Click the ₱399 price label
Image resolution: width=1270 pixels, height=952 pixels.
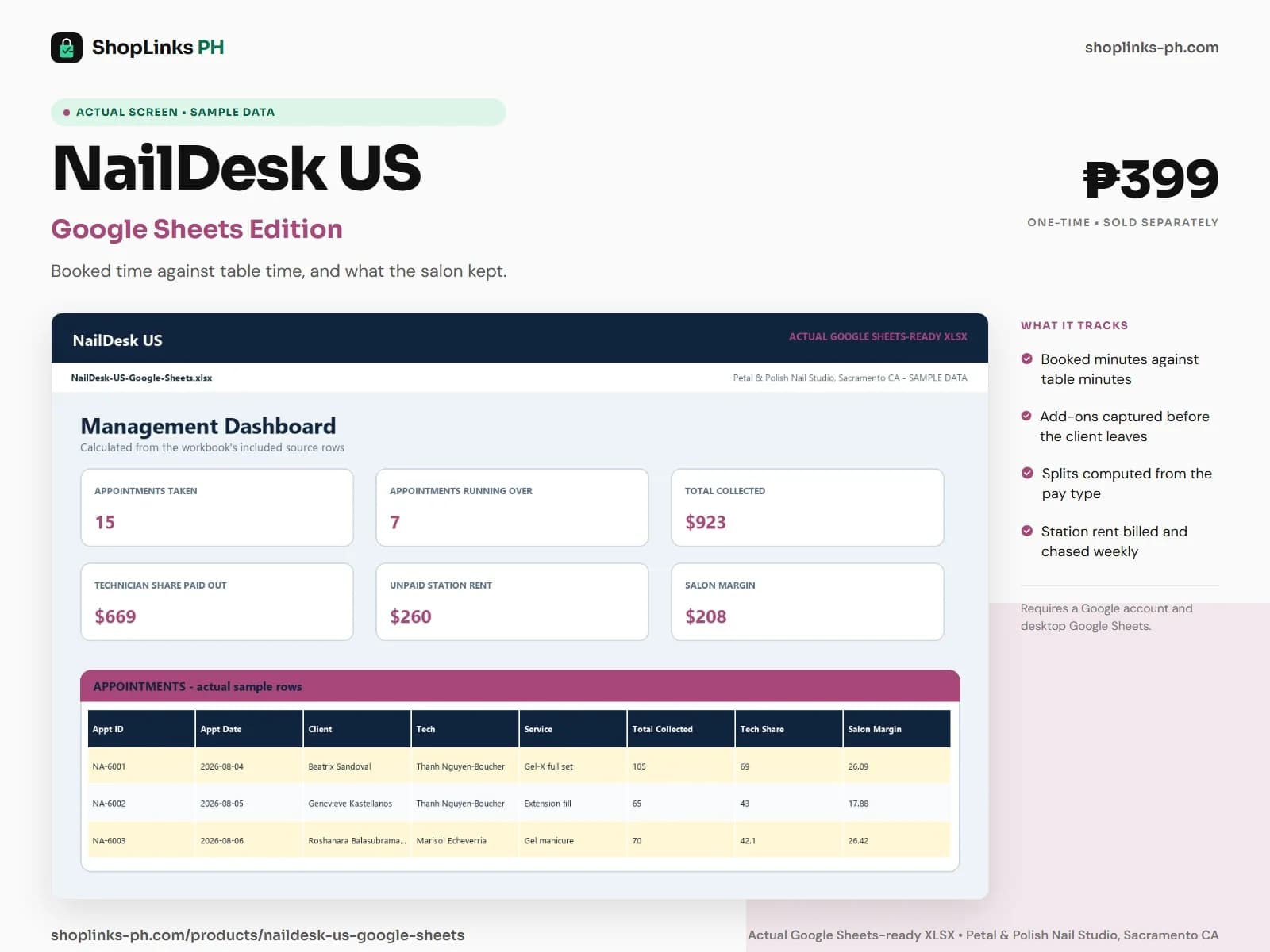(x=1151, y=179)
